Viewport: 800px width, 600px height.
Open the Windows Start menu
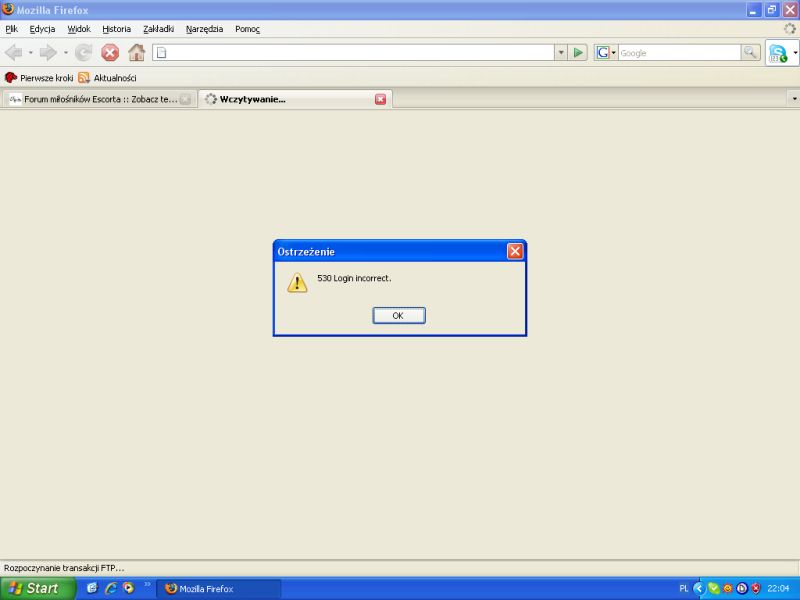(x=37, y=588)
